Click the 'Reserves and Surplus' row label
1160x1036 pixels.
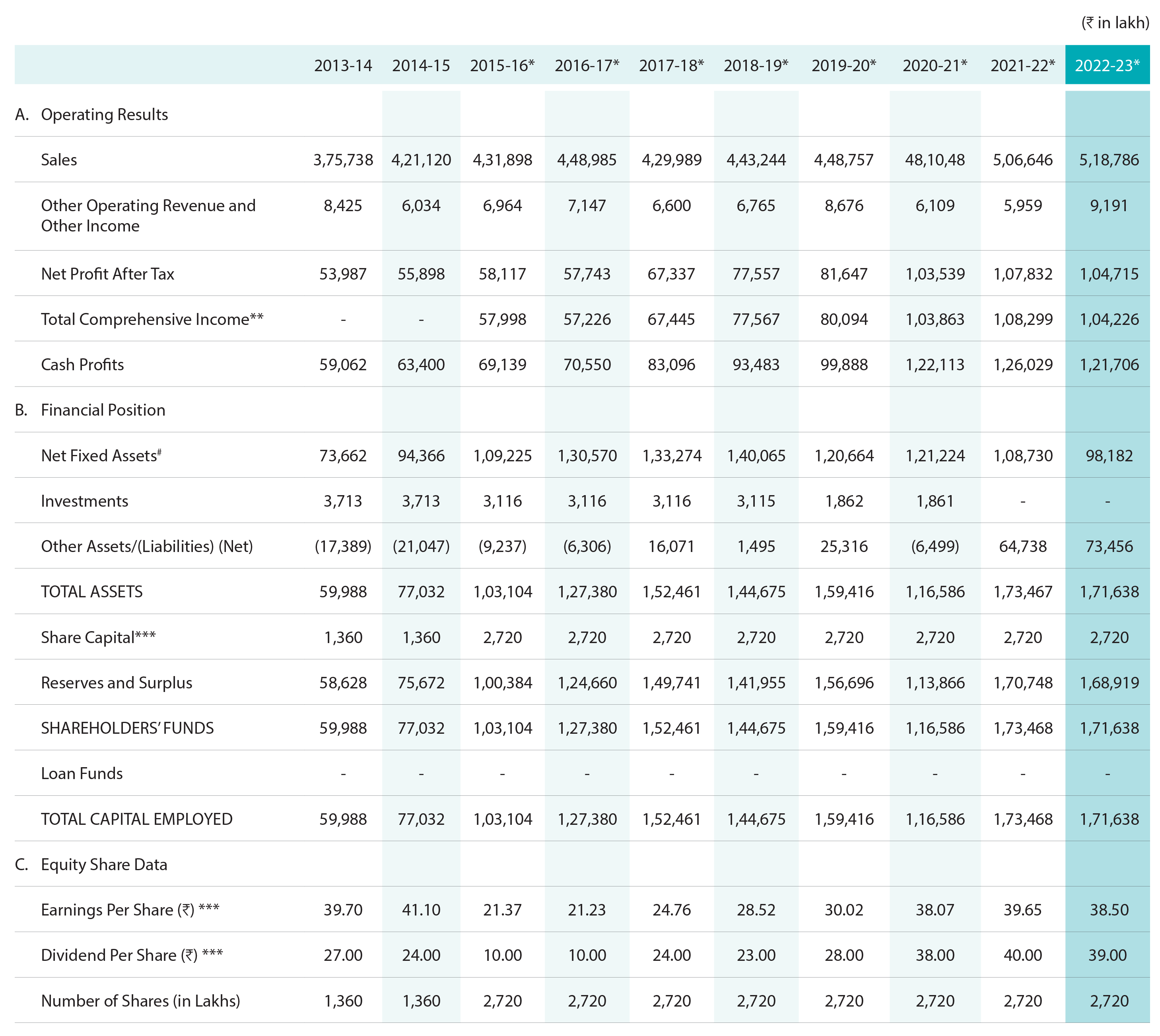pos(117,682)
